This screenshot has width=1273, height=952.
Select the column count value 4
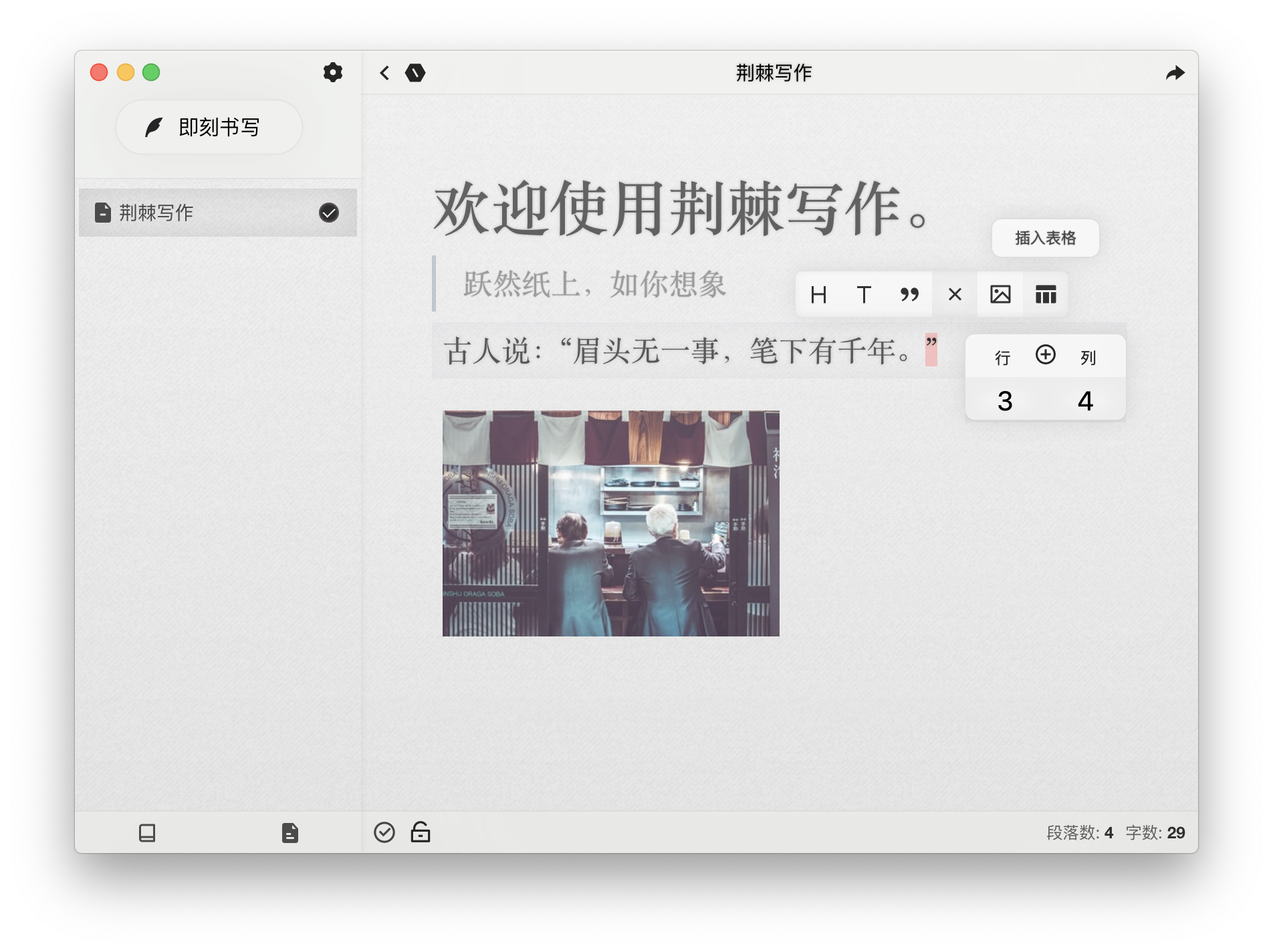point(1085,401)
